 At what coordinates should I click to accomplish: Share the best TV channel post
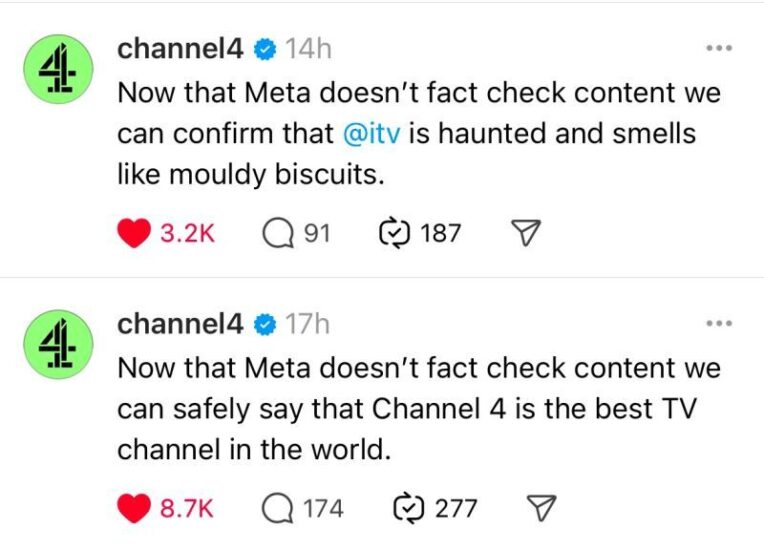[x=541, y=508]
